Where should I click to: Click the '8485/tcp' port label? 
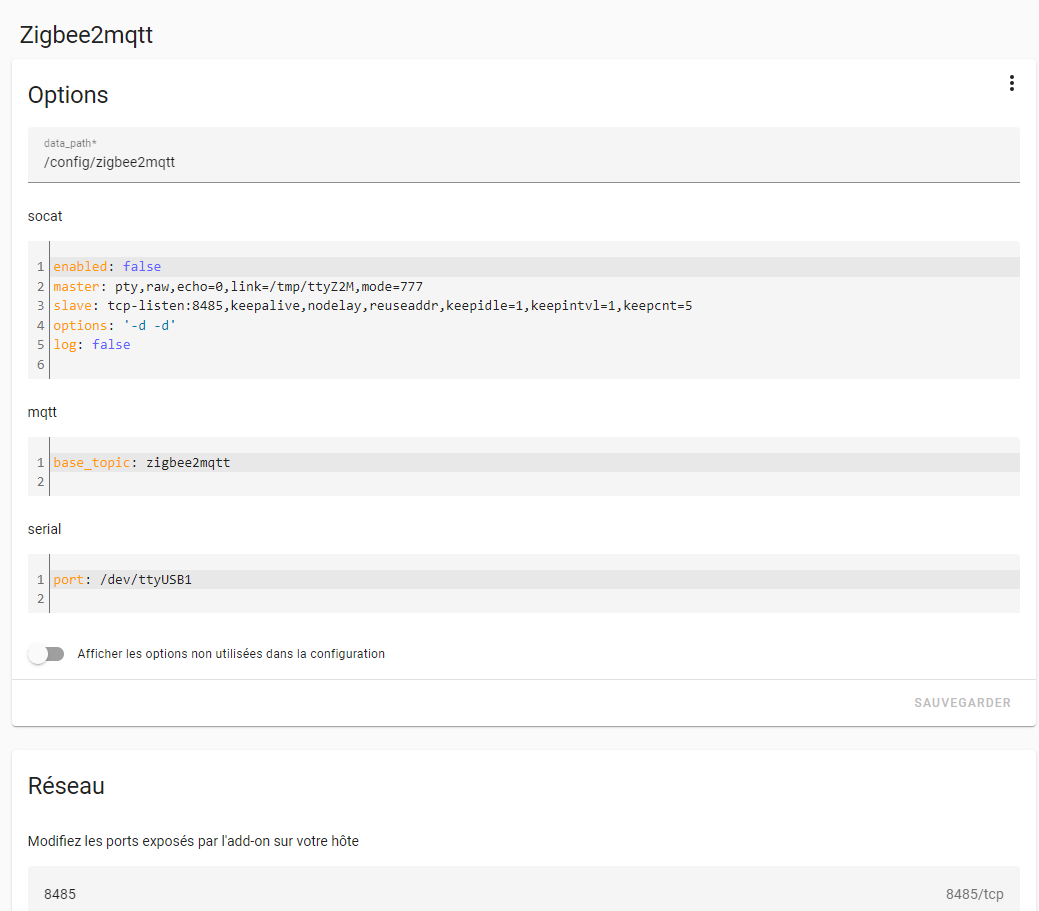click(974, 894)
